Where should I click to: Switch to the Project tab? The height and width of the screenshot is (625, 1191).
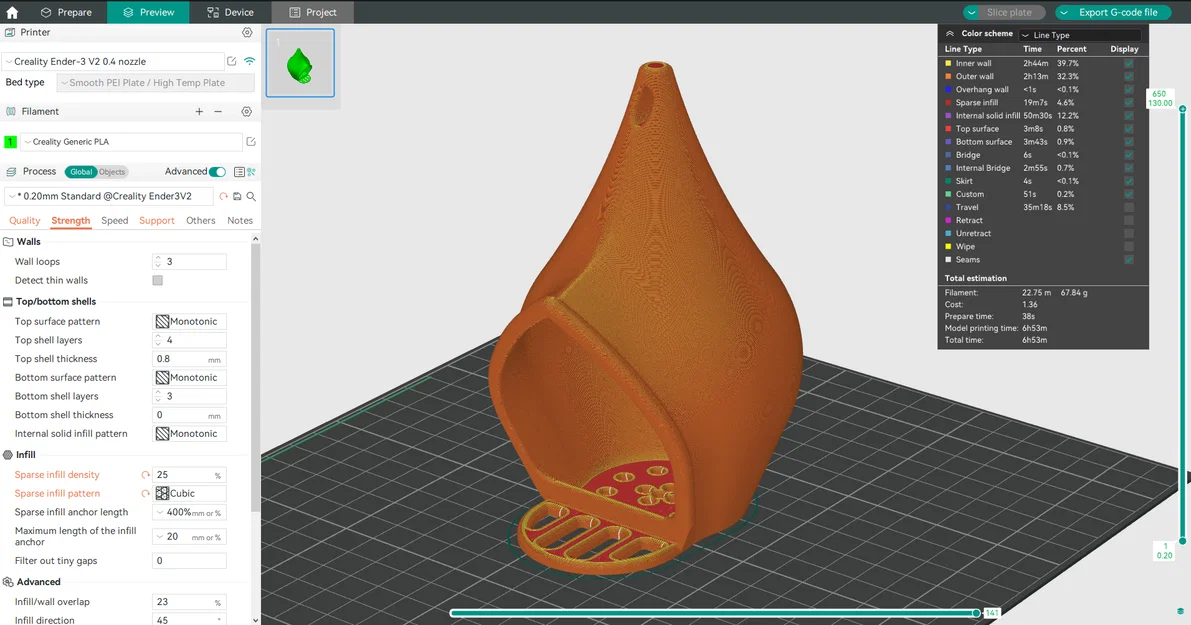click(313, 12)
